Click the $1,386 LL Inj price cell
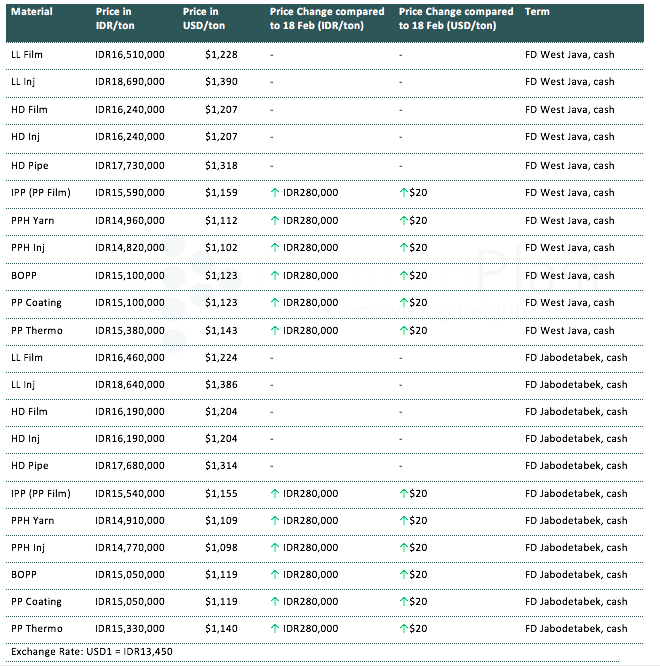This screenshot has width=660, height=666. [222, 384]
